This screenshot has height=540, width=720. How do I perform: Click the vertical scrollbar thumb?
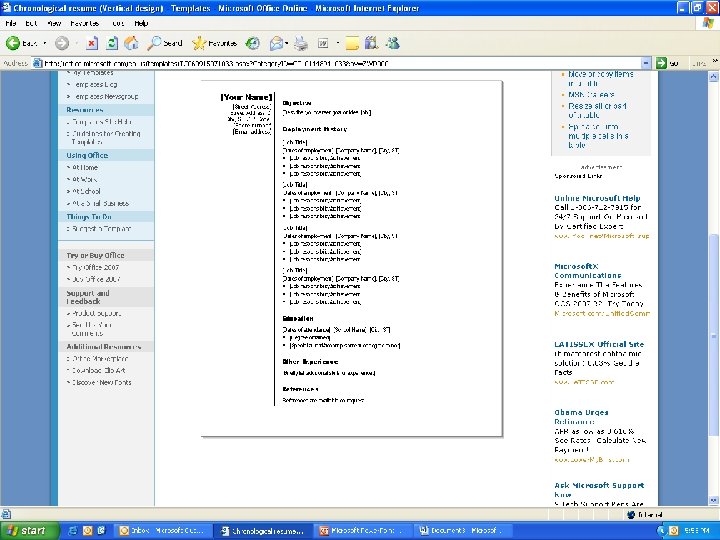point(714,335)
